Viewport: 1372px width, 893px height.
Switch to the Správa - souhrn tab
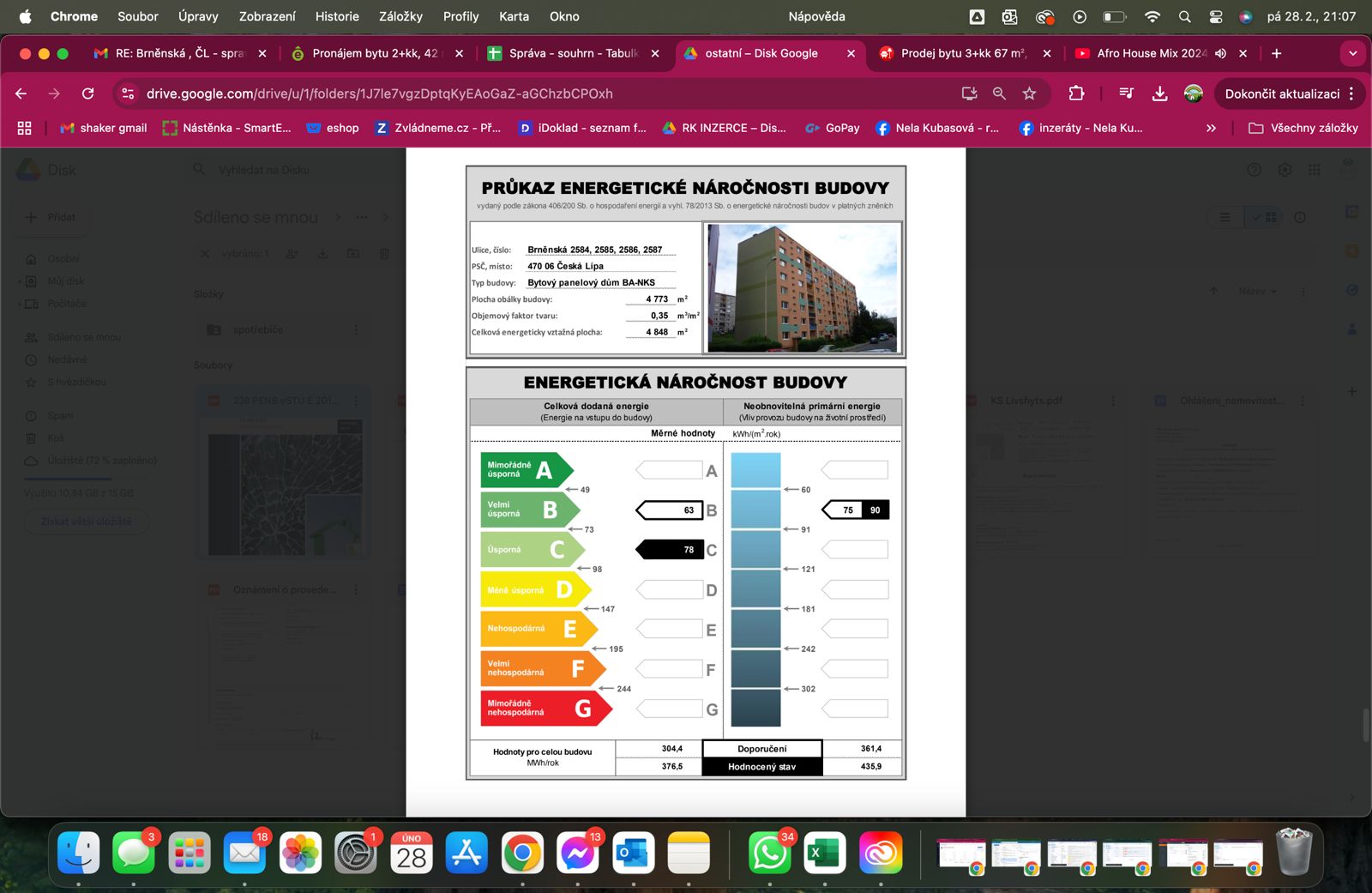pos(573,53)
